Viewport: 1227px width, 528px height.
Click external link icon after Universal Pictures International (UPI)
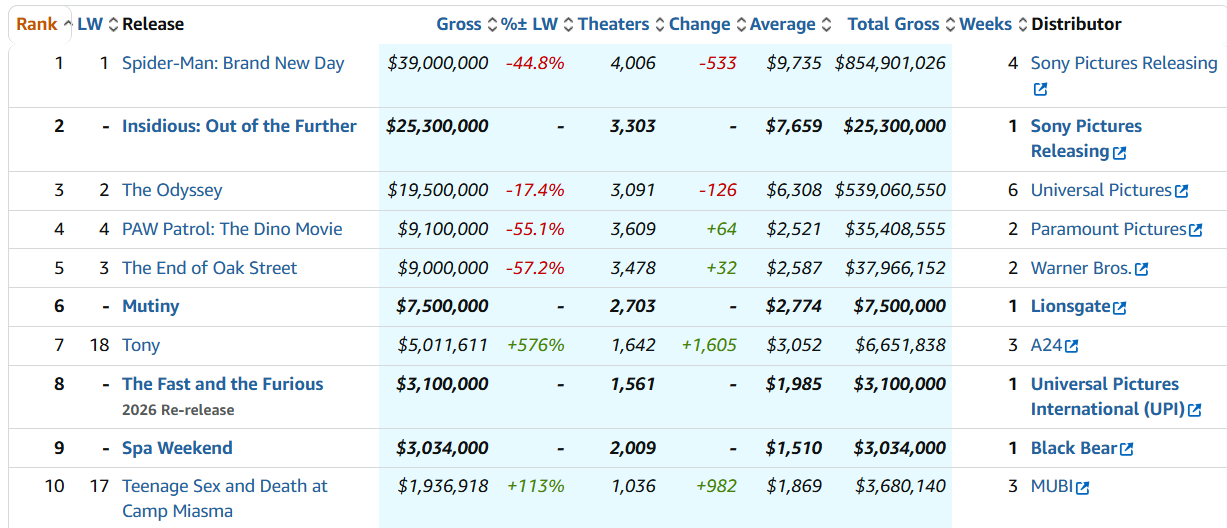tap(1193, 410)
